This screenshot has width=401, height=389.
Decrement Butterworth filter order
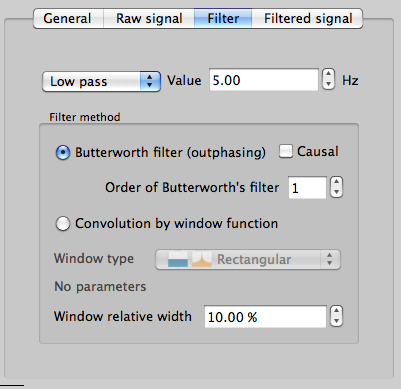point(336,192)
